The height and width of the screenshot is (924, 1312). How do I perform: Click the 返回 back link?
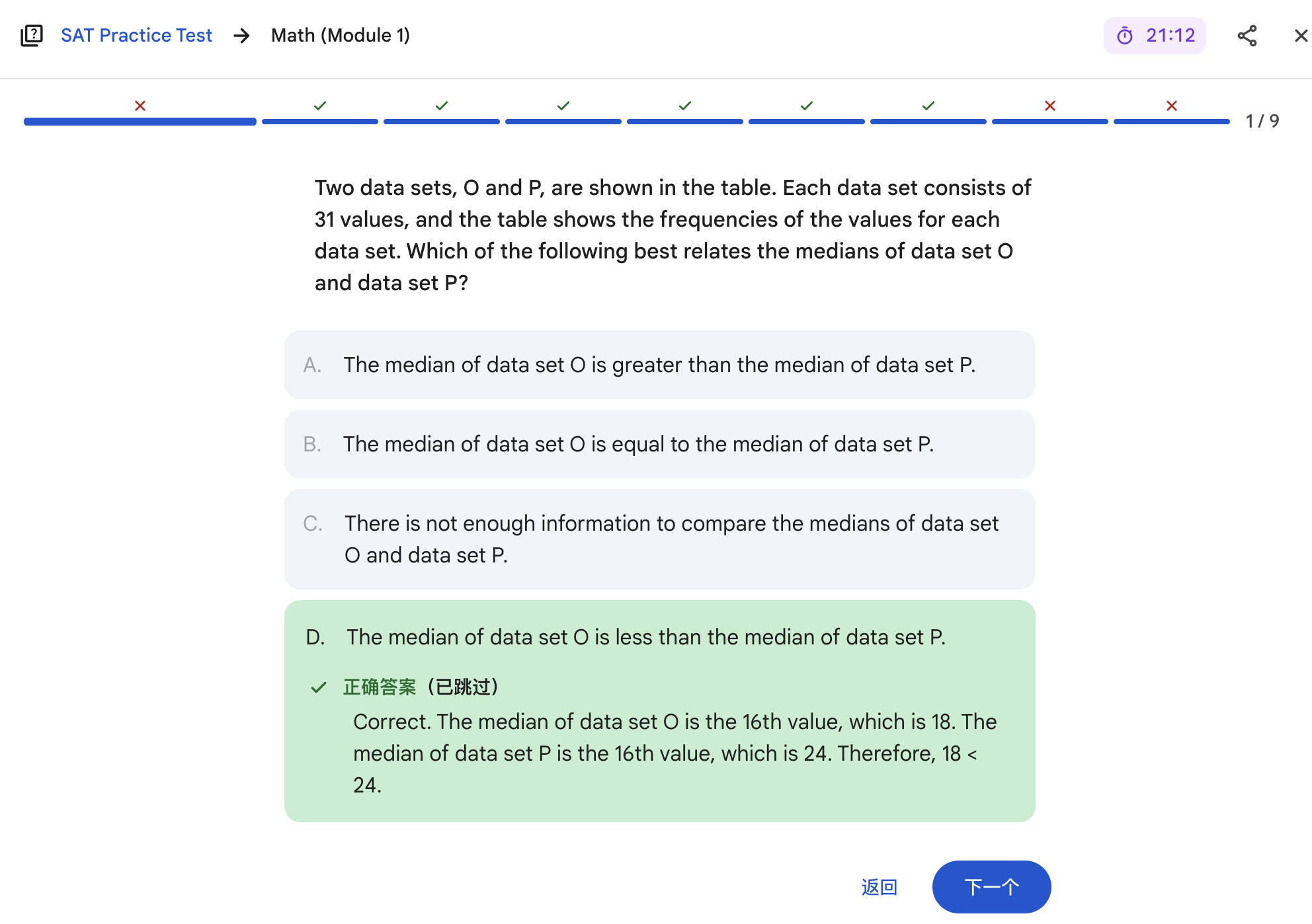click(879, 887)
